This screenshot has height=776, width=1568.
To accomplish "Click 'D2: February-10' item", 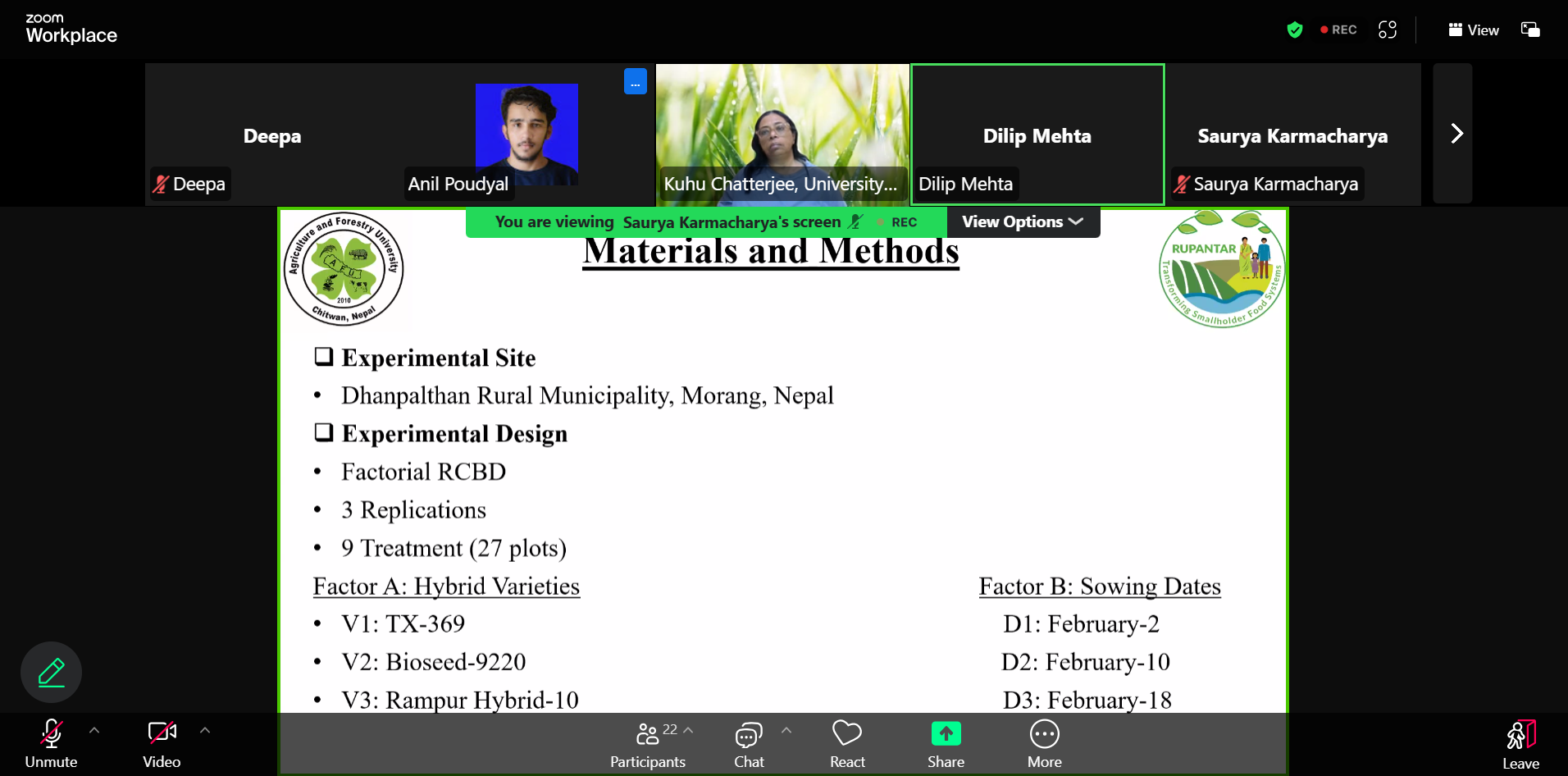I will 1085,662.
